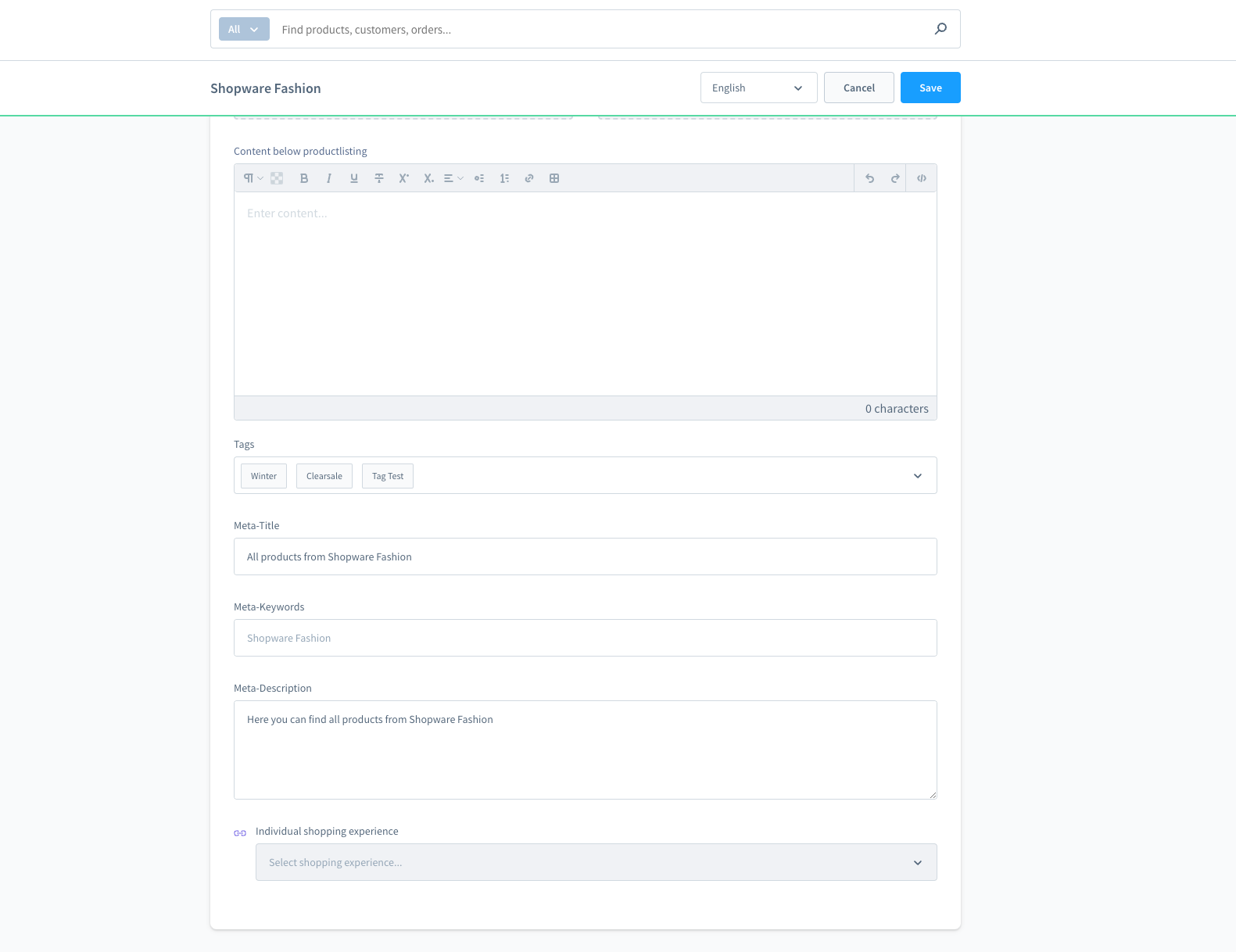
Task: Insert a link via toolbar icon
Action: point(529,178)
